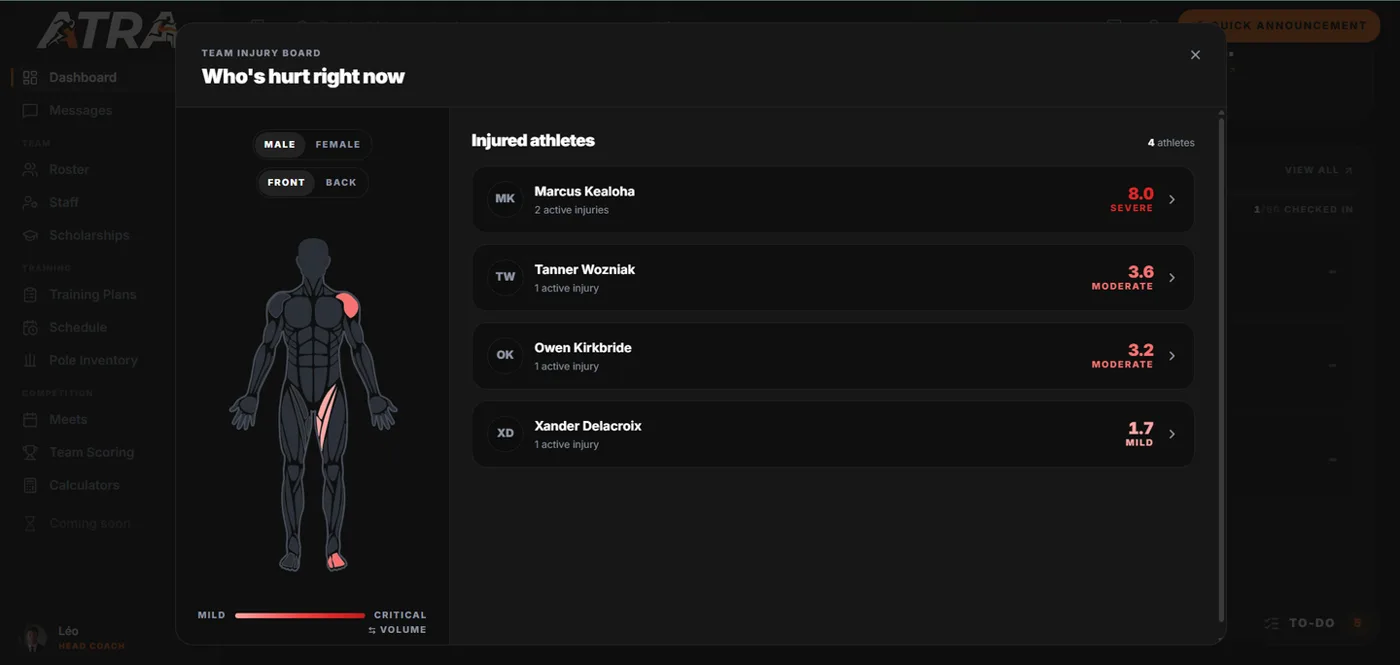Screen dimensions: 1400x665
Task: Click the VIEW ALL link
Action: coord(1318,170)
